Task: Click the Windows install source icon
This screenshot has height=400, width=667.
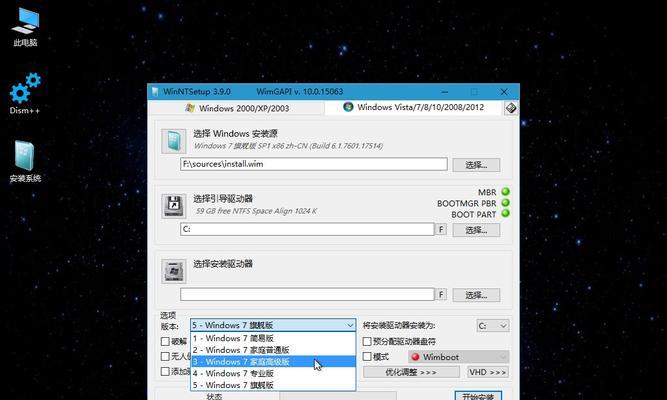Action: (x=174, y=141)
